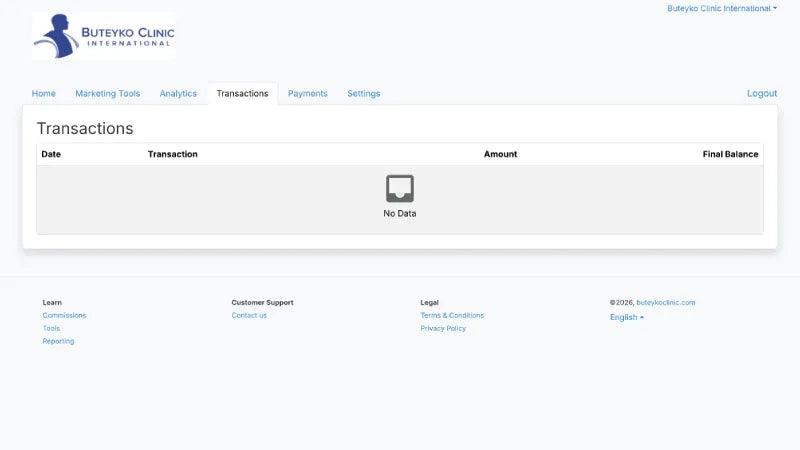Image resolution: width=800 pixels, height=450 pixels.
Task: Open the Buteyko Clinic International account dropdown
Action: click(x=722, y=8)
